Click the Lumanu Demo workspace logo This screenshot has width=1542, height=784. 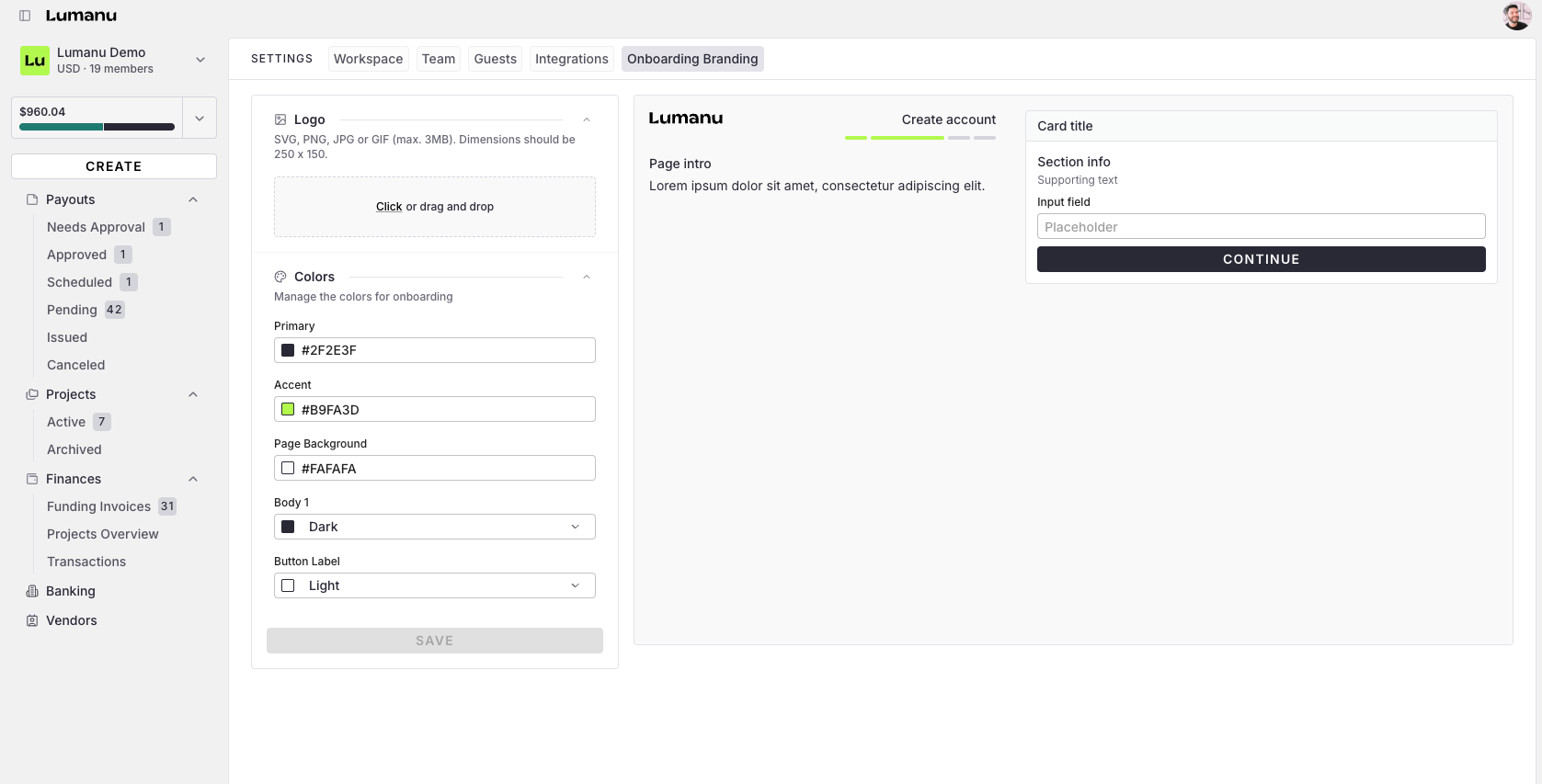tap(35, 61)
